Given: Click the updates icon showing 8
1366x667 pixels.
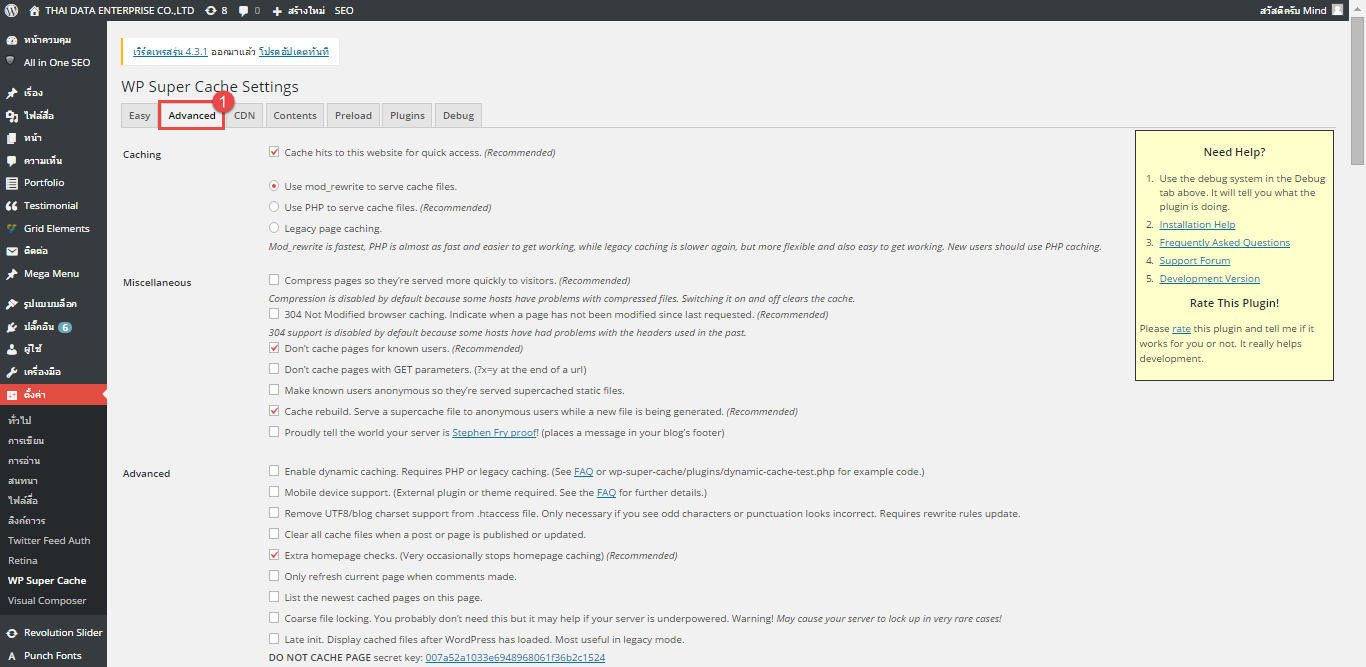Looking at the screenshot, I should [x=210, y=10].
